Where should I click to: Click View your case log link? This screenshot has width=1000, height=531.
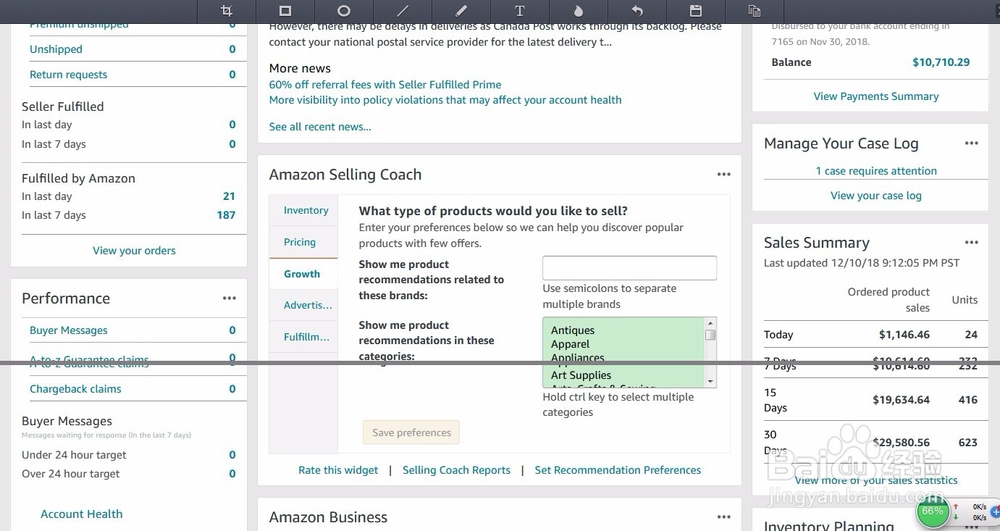(876, 196)
